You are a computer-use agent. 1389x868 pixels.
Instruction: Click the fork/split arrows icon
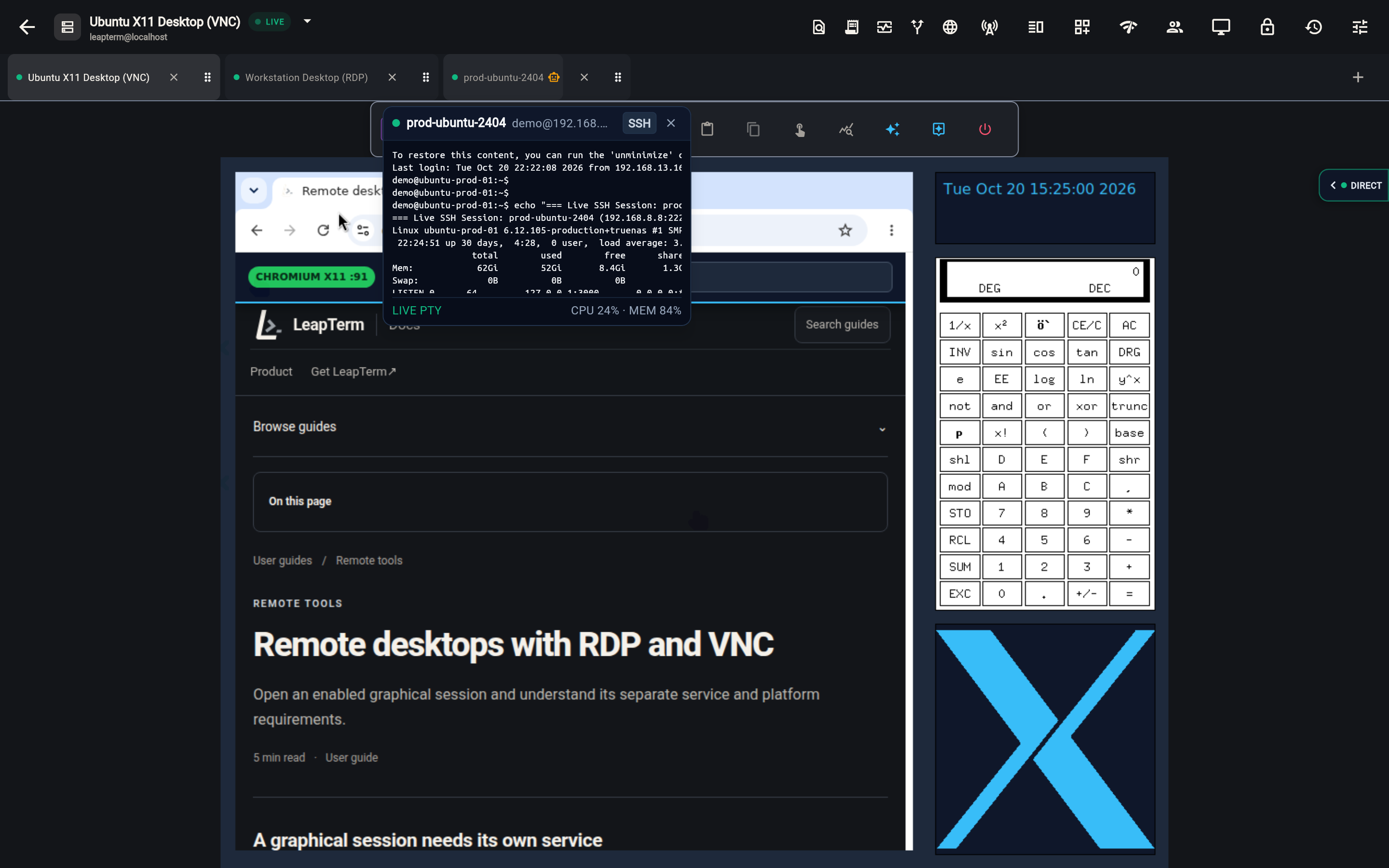[x=917, y=27]
